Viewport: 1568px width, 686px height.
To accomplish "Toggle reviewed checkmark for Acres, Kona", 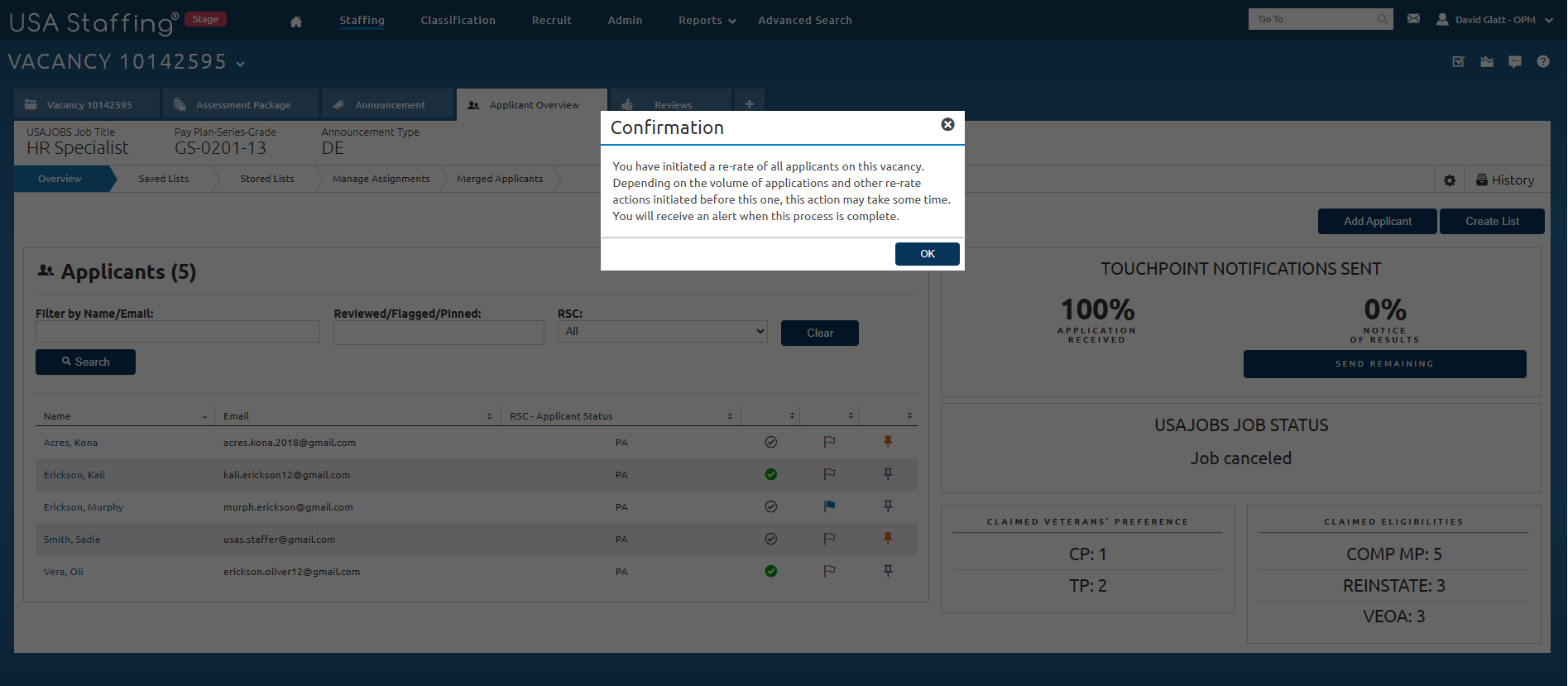I will [x=771, y=442].
